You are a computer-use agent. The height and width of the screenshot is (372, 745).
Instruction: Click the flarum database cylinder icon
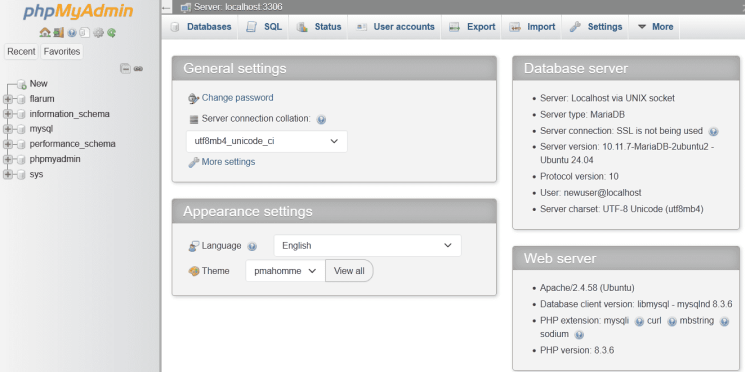click(x=21, y=99)
